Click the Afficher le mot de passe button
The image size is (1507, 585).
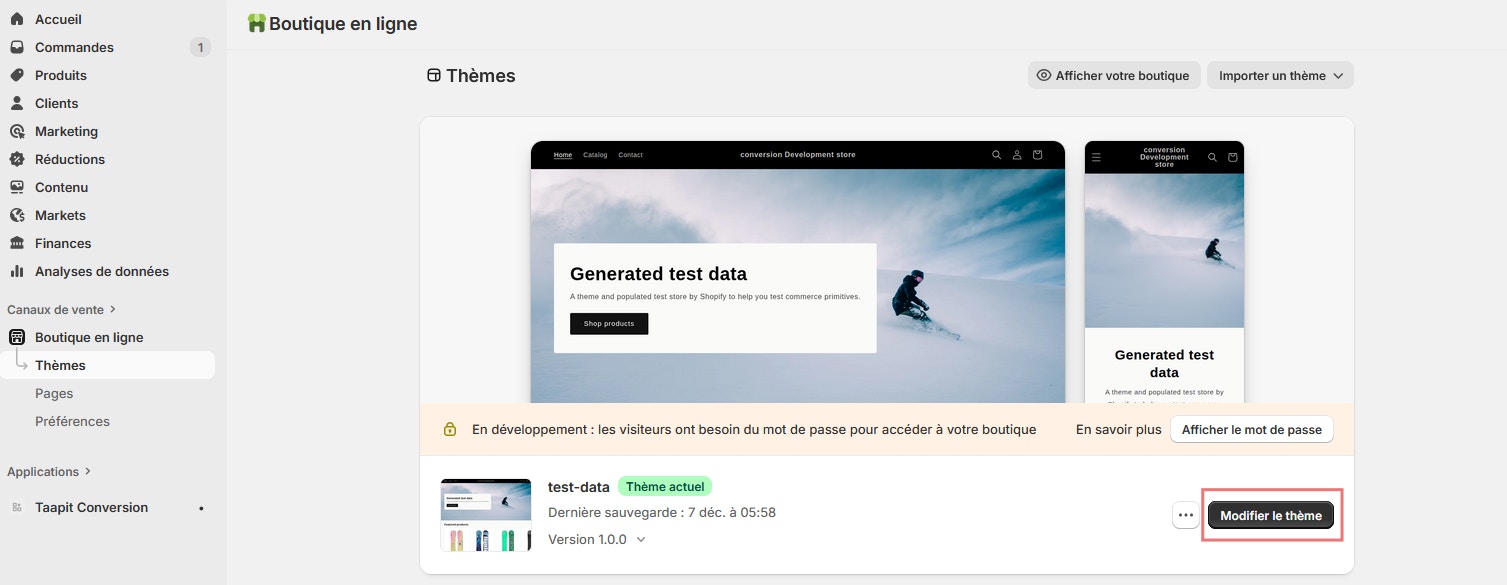[1251, 429]
